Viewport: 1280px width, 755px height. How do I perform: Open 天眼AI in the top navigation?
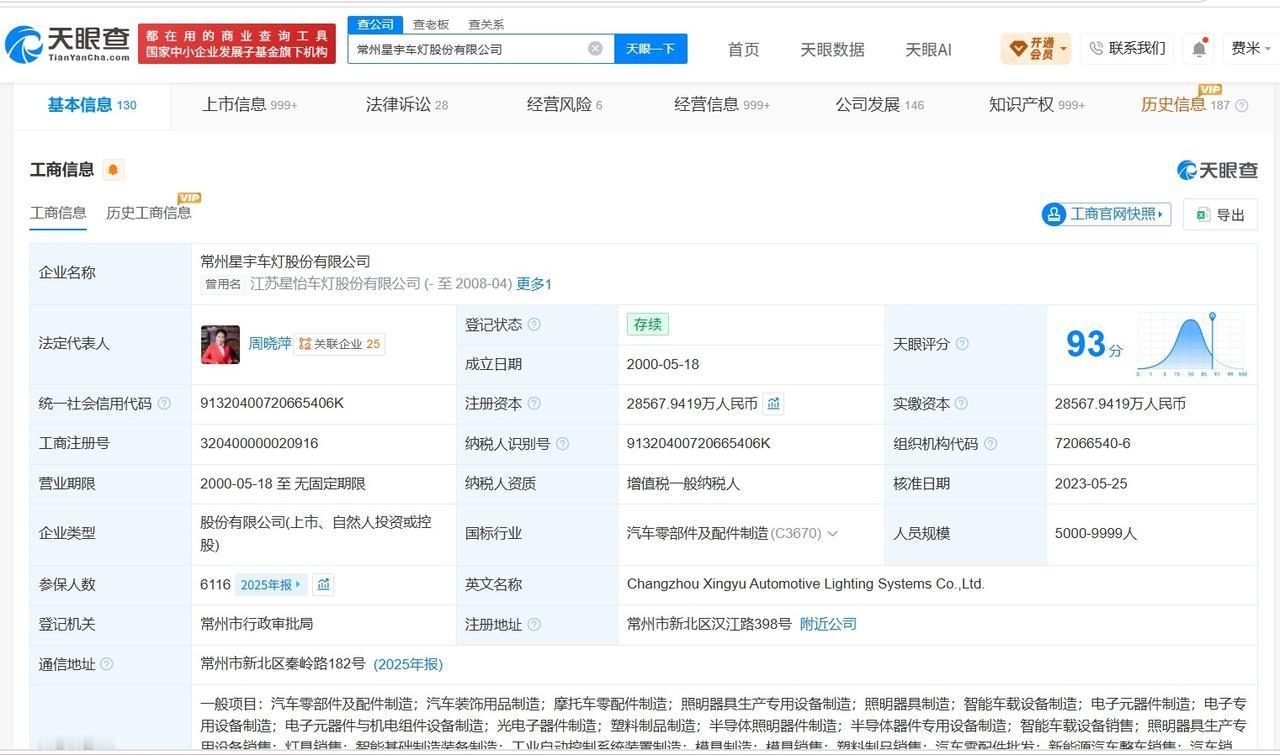click(928, 49)
